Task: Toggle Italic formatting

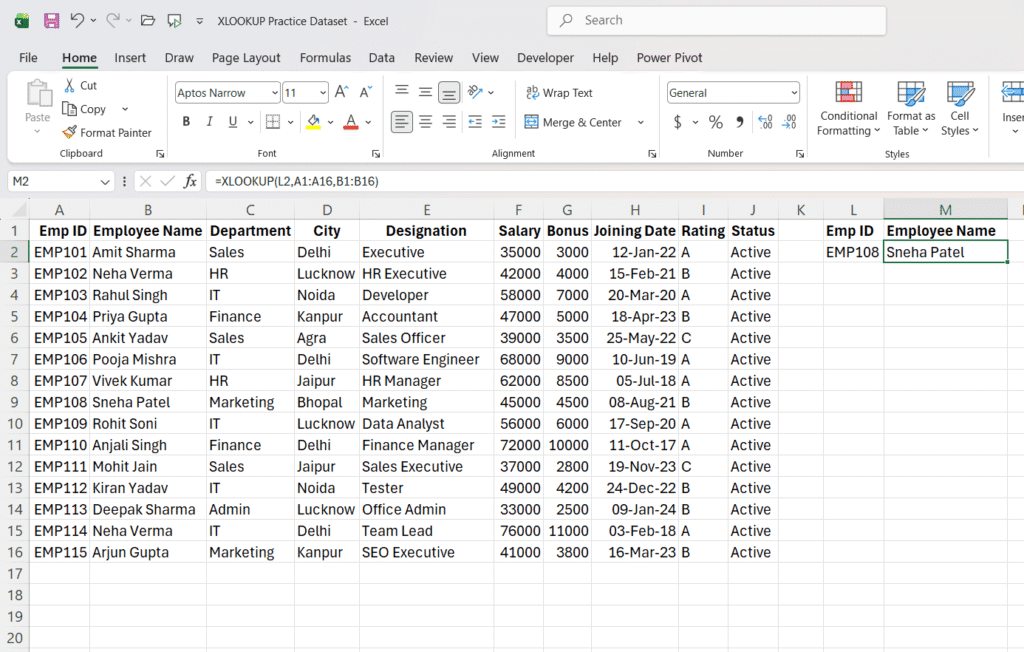Action: pos(210,122)
